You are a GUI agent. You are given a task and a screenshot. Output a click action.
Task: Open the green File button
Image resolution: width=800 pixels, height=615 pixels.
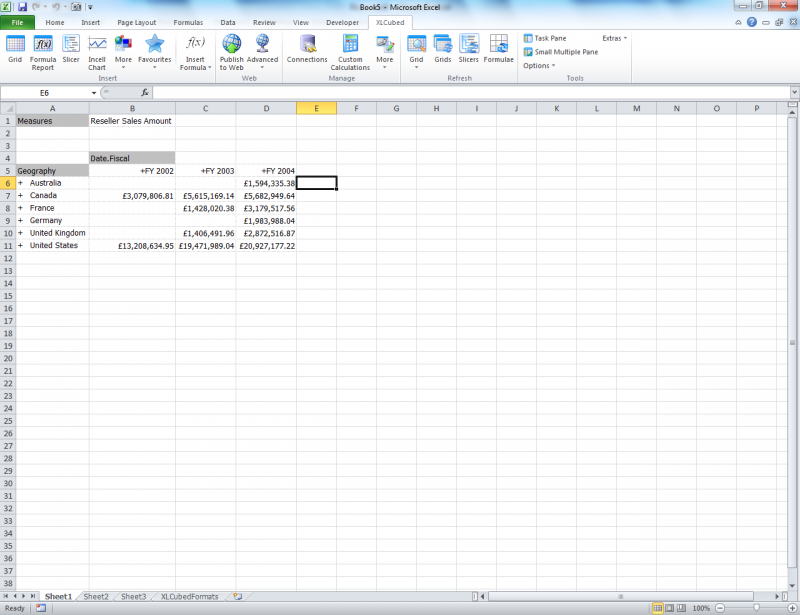tap(17, 21)
